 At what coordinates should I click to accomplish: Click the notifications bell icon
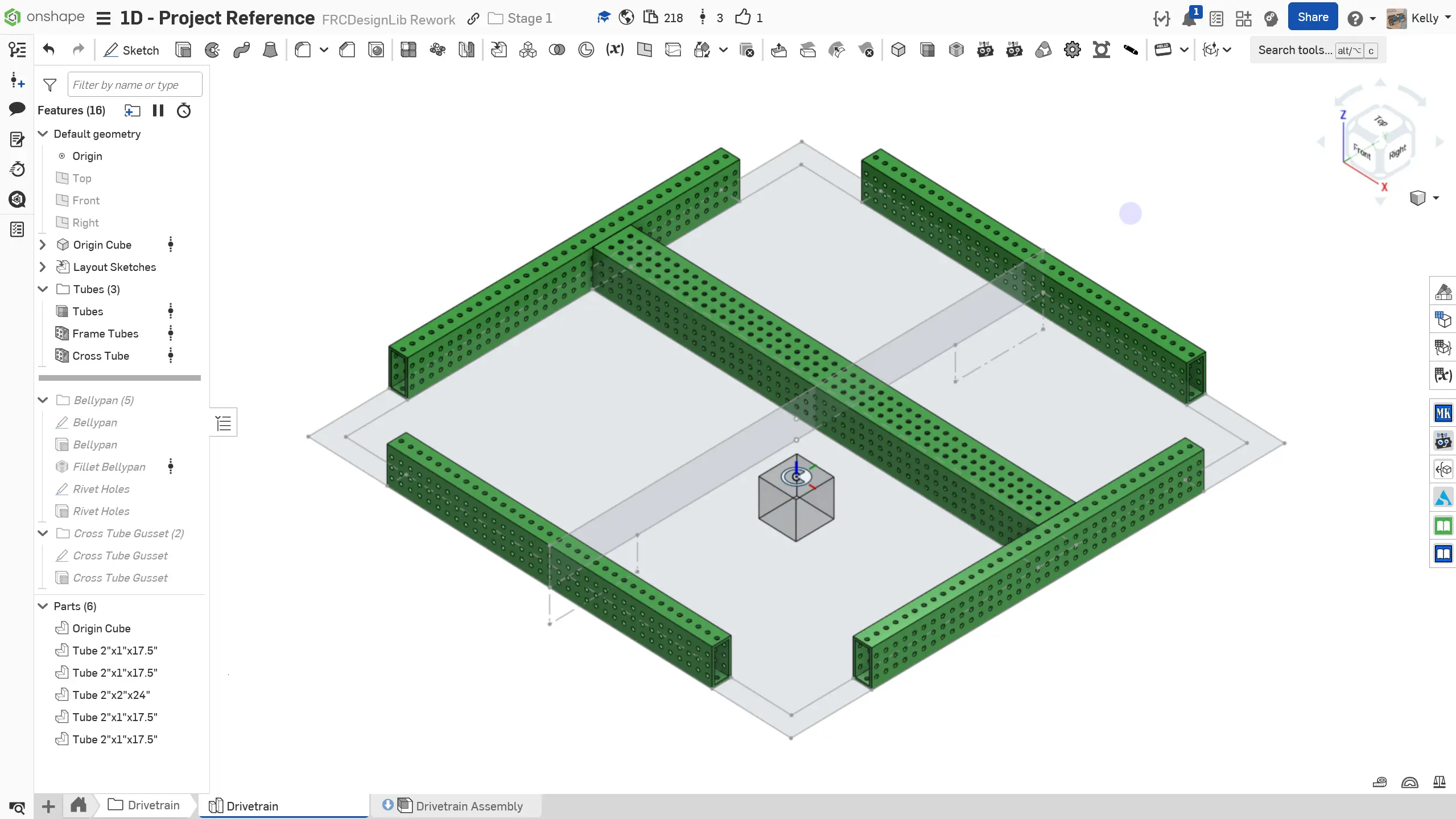1189,18
